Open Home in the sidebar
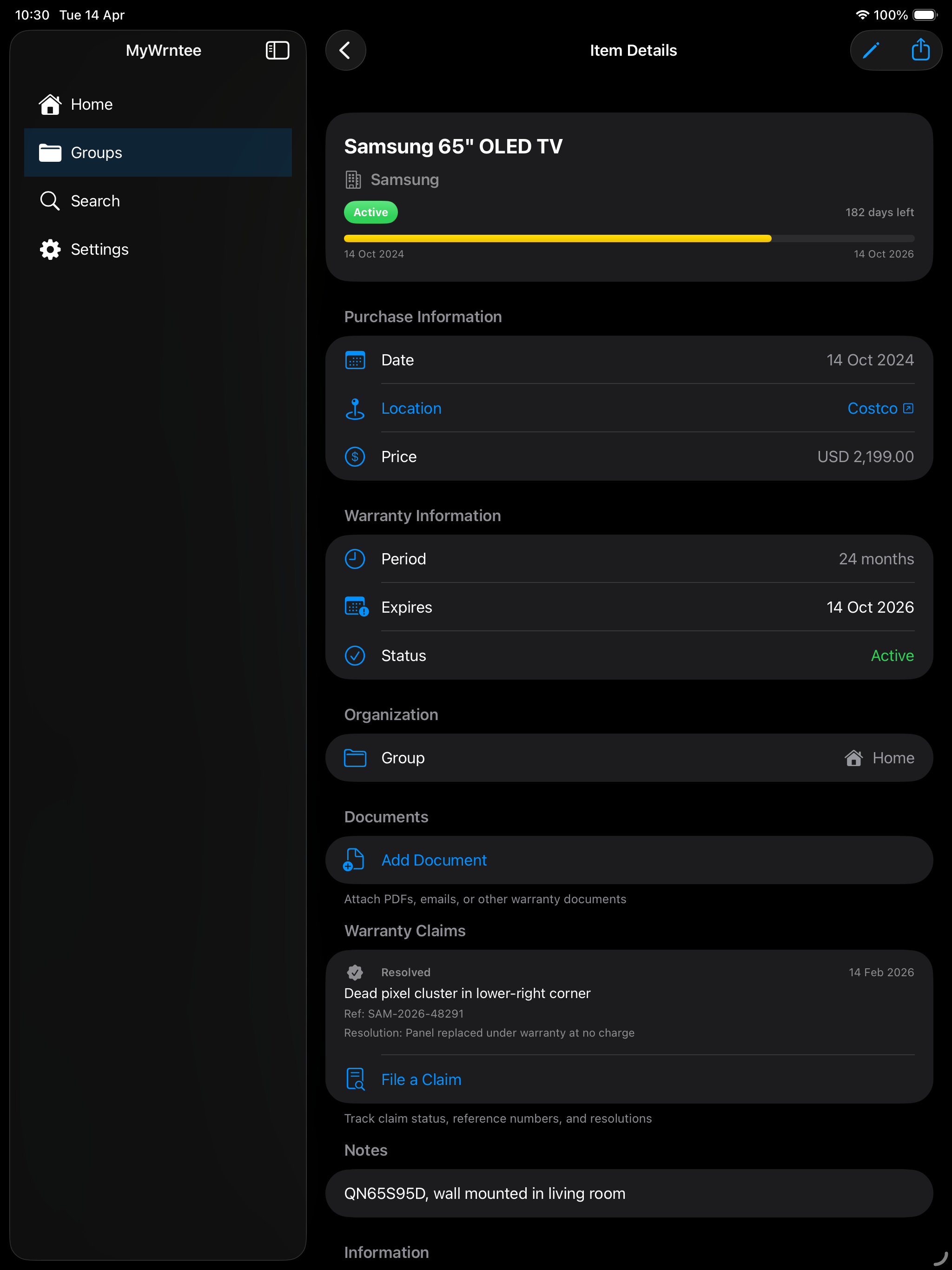Image resolution: width=952 pixels, height=1270 pixels. [x=158, y=104]
